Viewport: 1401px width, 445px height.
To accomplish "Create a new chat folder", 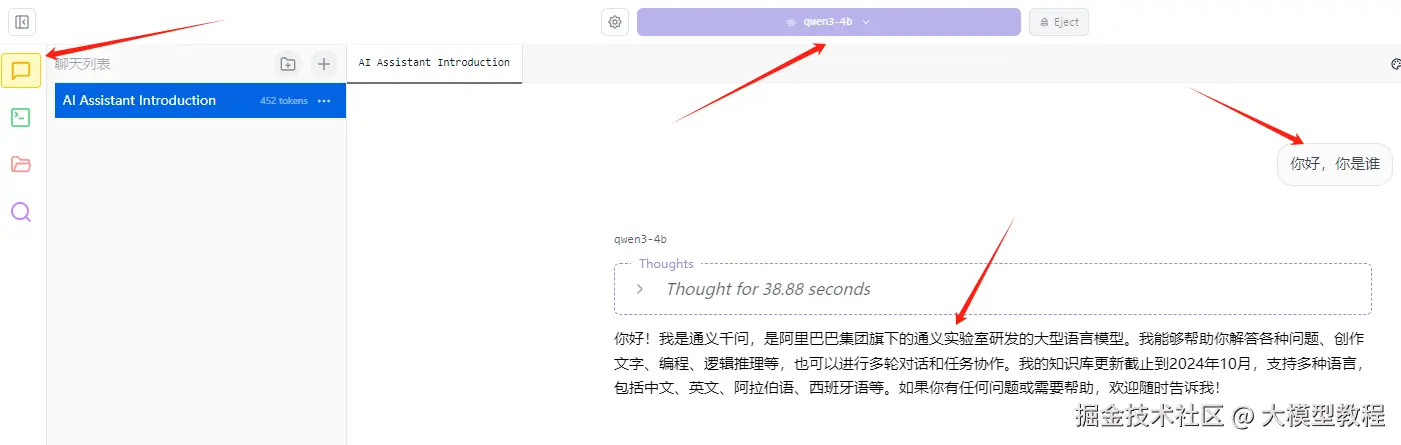I will pos(288,64).
